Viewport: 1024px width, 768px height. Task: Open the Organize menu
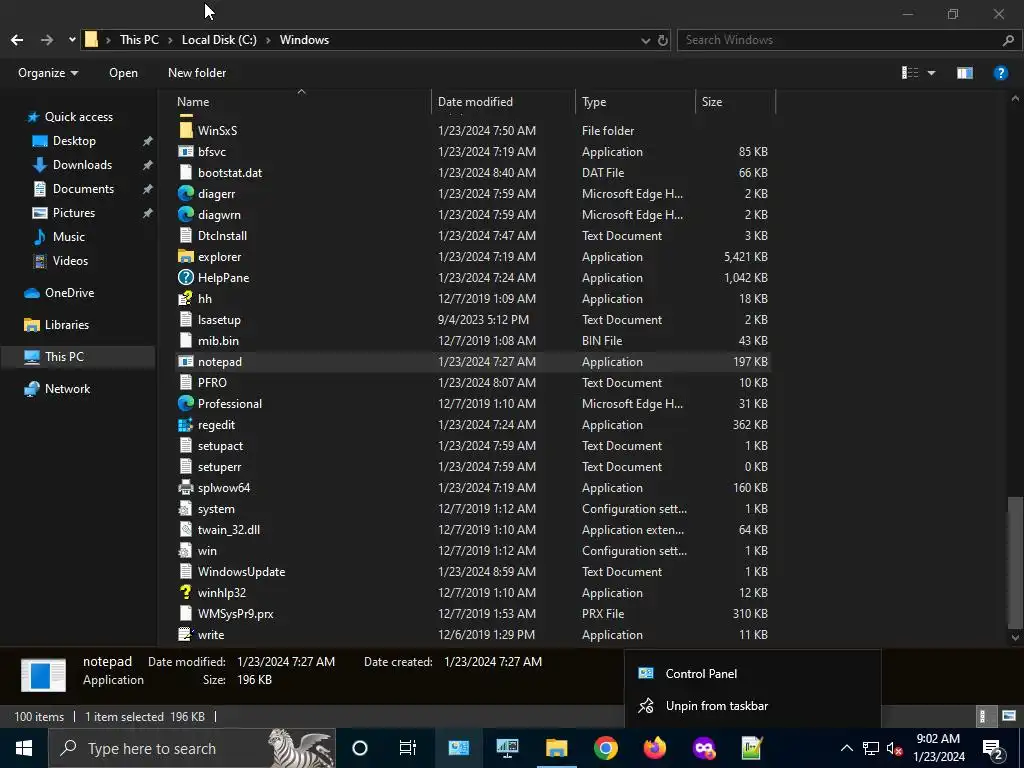click(x=48, y=72)
